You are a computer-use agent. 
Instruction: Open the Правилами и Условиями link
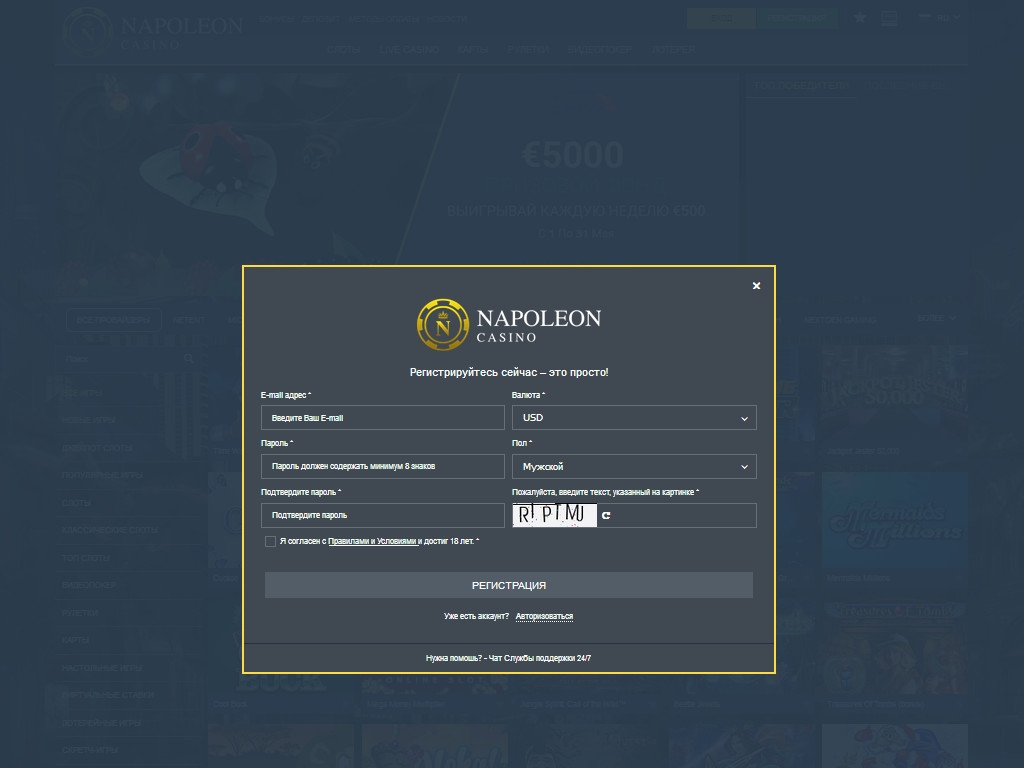coord(372,541)
